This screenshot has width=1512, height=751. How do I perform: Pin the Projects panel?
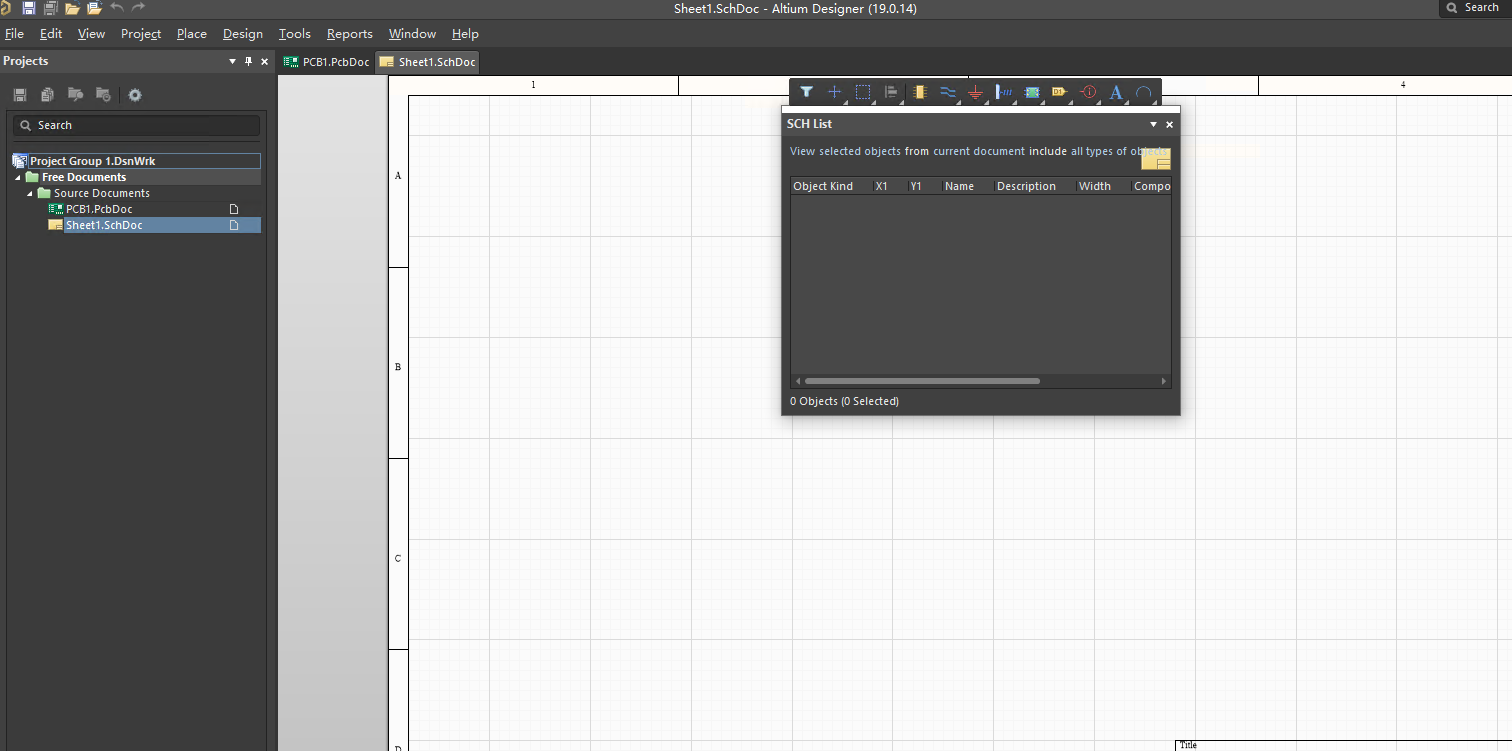click(249, 61)
